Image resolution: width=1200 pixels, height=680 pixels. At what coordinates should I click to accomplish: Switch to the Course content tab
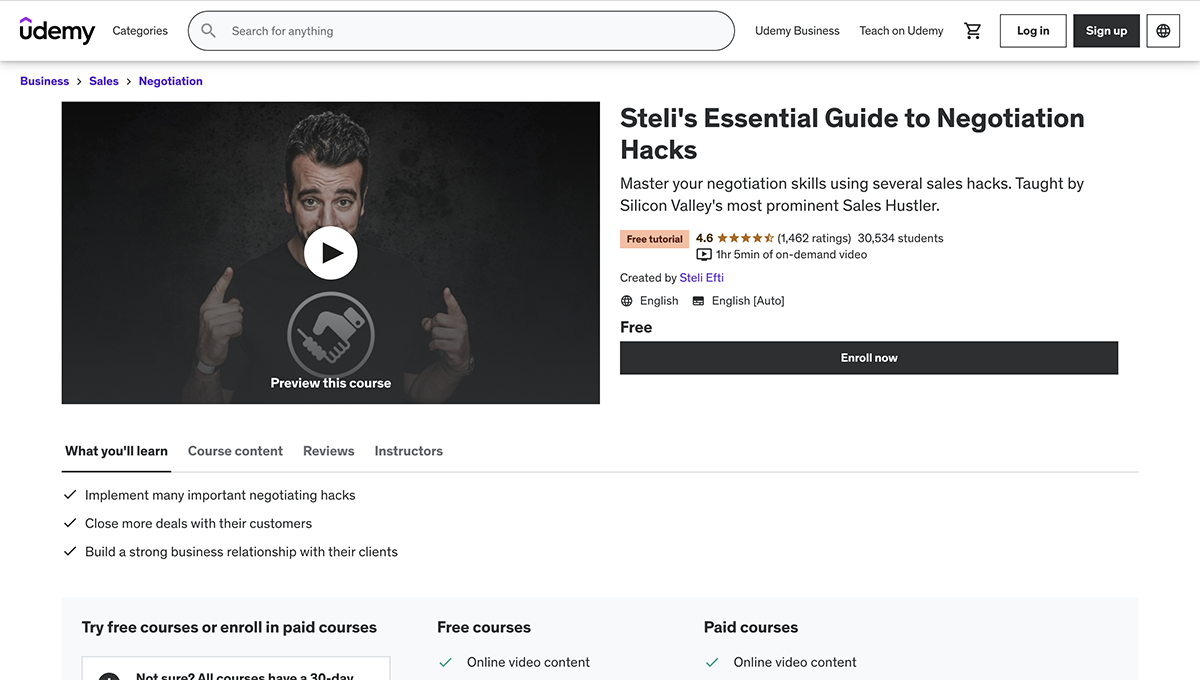coord(235,451)
